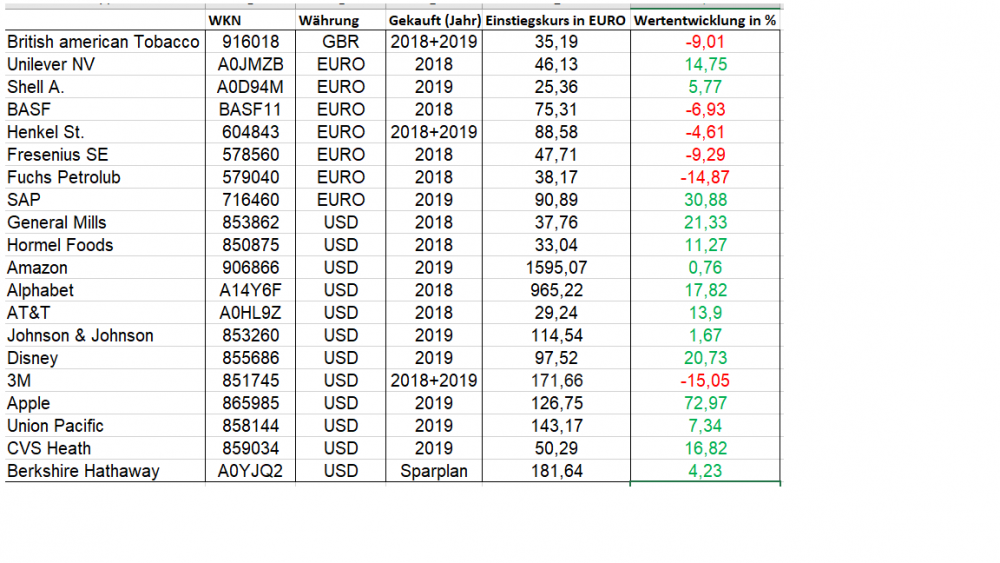Select Amazon entry price 1595,07
The width and height of the screenshot is (1000, 563).
557,268
